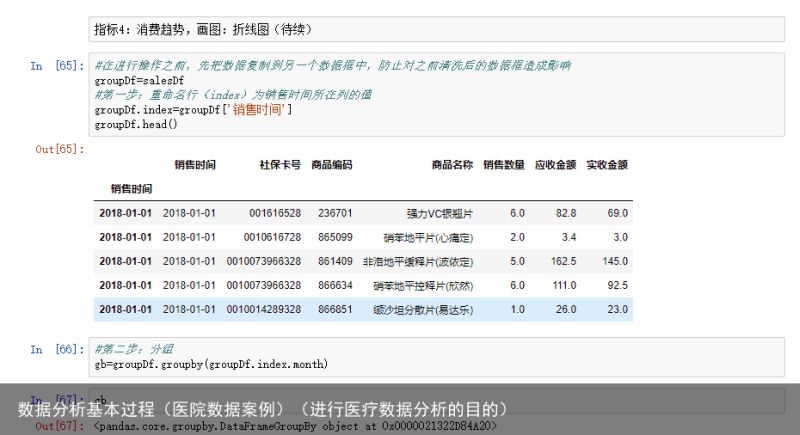
Task: Click product name 硝苯地平片(心痛定)
Action: pos(429,238)
